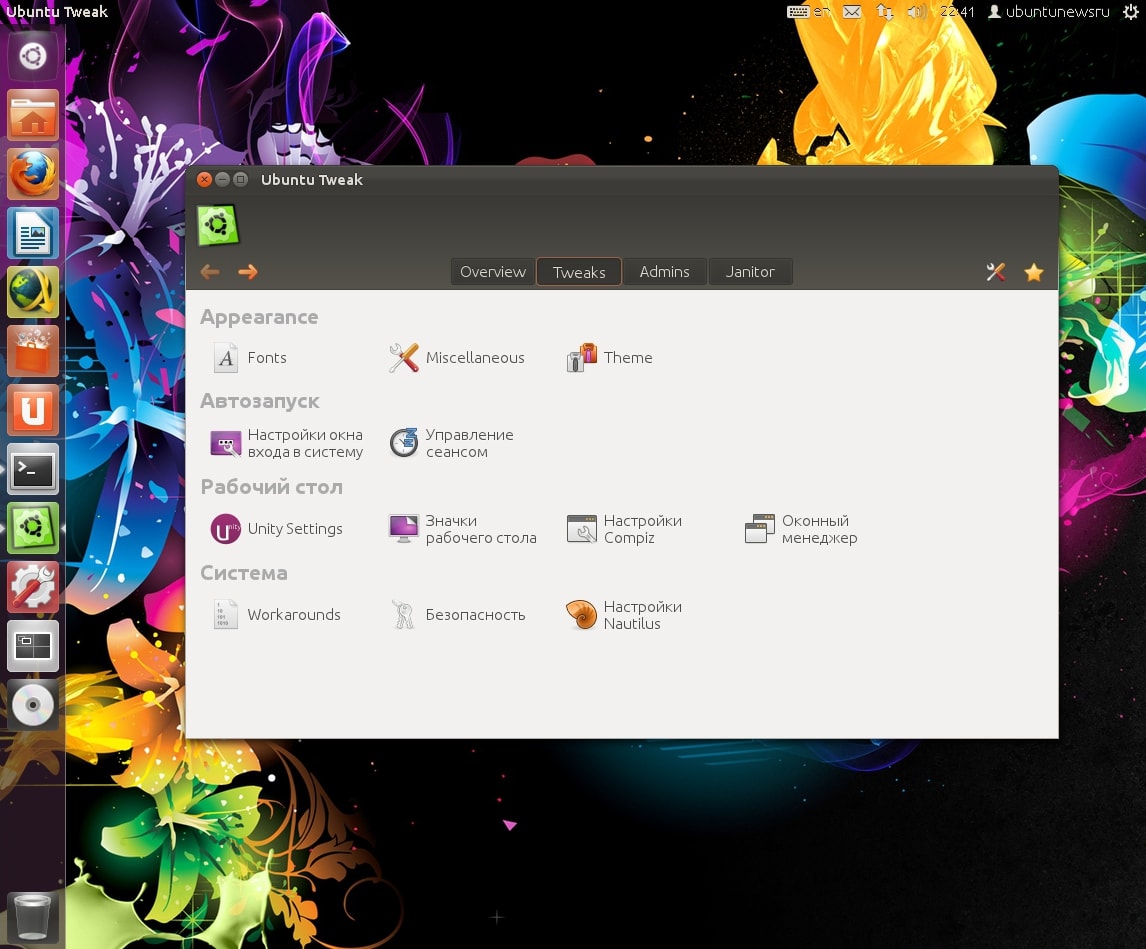The image size is (1146, 949).
Task: Open the power gear session menu
Action: point(1131,12)
